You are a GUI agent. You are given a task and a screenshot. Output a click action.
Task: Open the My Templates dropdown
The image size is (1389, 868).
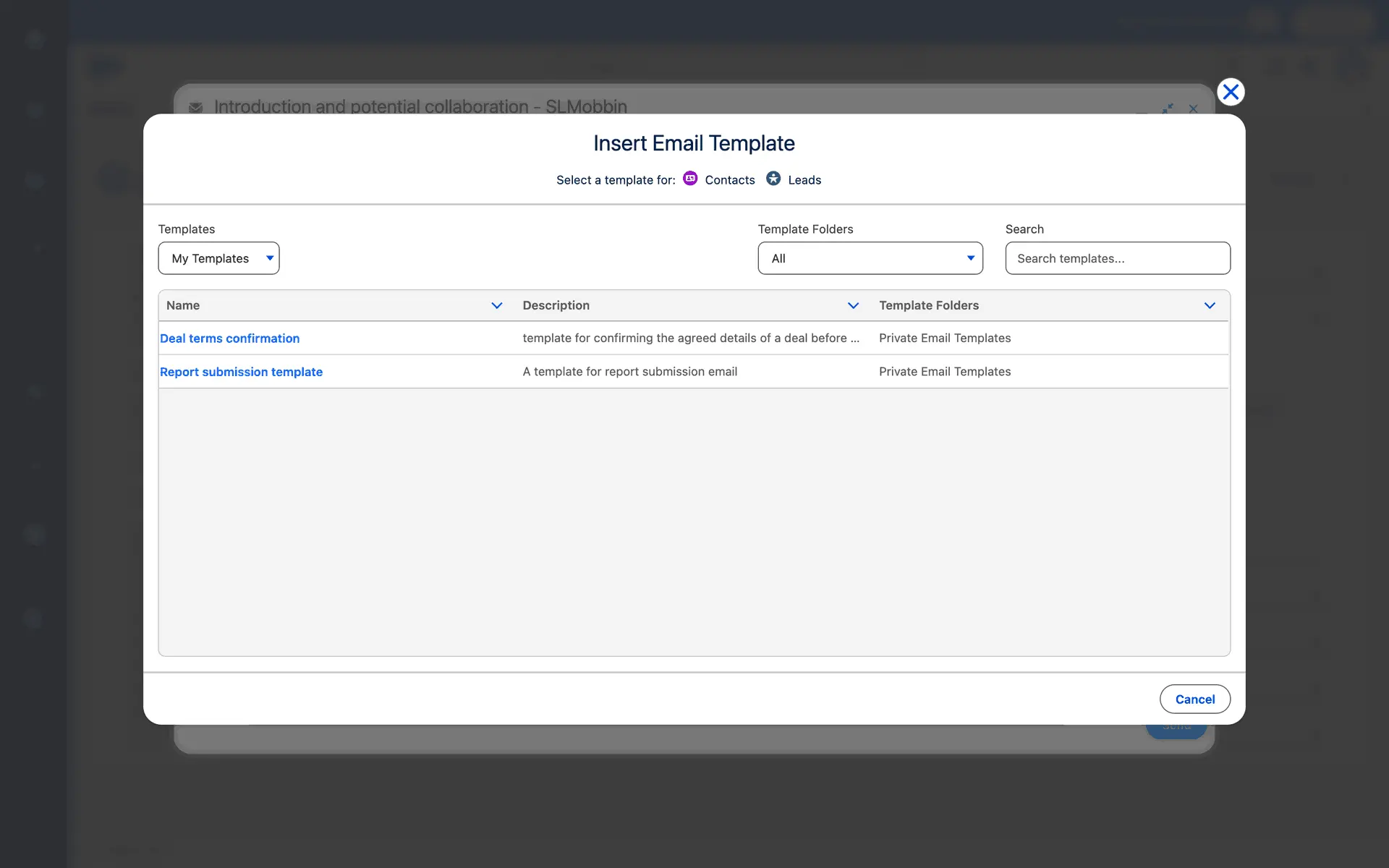[218, 258]
